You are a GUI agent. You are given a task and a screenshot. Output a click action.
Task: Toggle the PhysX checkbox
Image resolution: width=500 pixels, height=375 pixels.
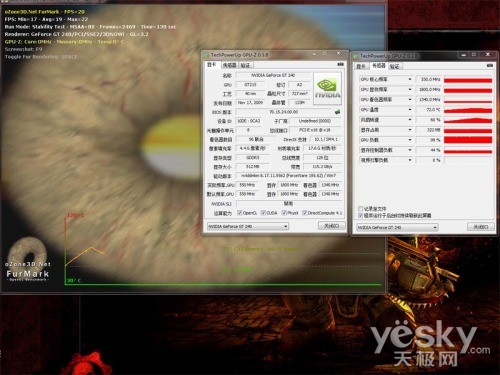tap(284, 213)
